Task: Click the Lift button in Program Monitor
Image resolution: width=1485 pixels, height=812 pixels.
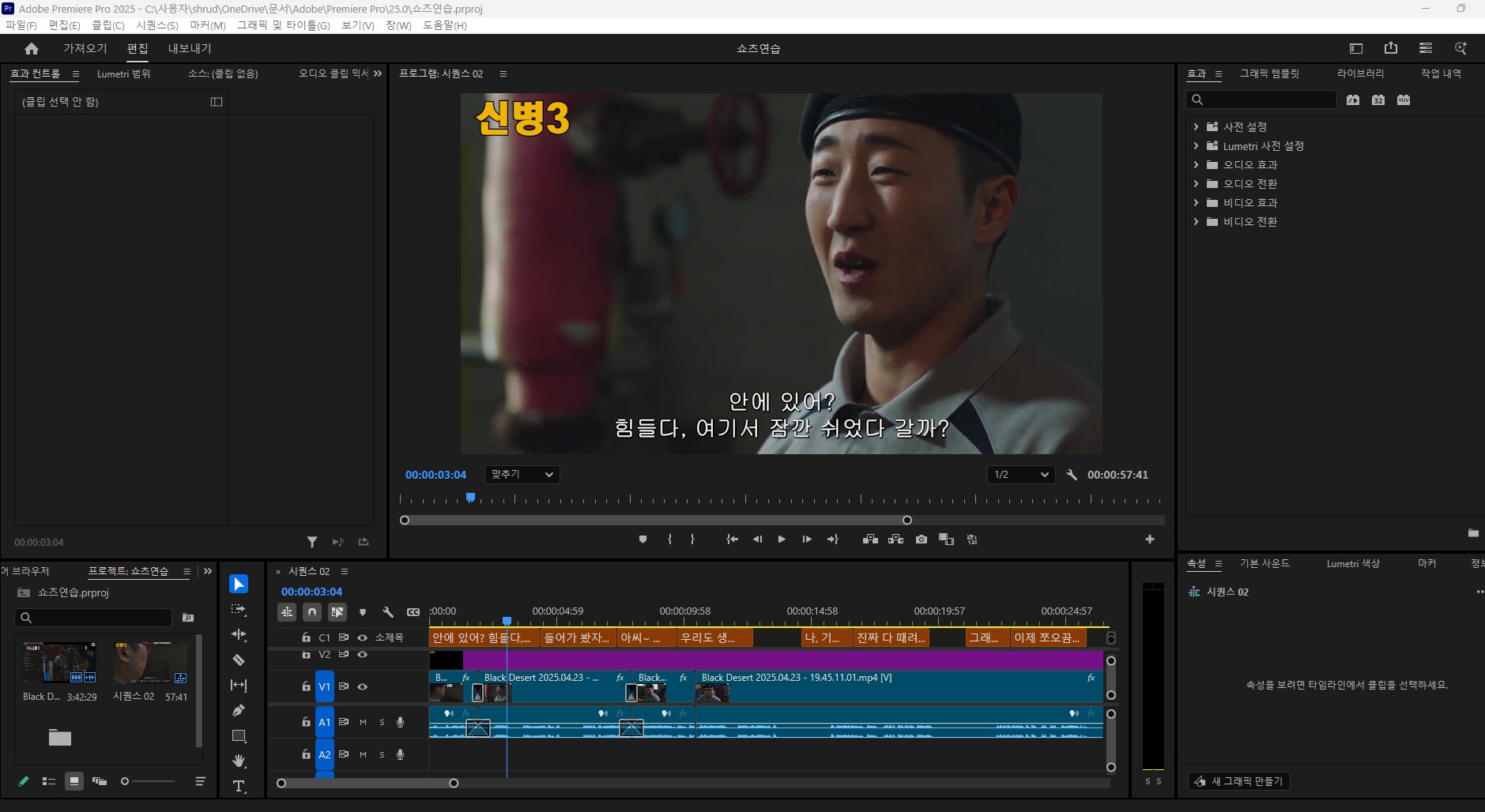Action: (x=870, y=539)
